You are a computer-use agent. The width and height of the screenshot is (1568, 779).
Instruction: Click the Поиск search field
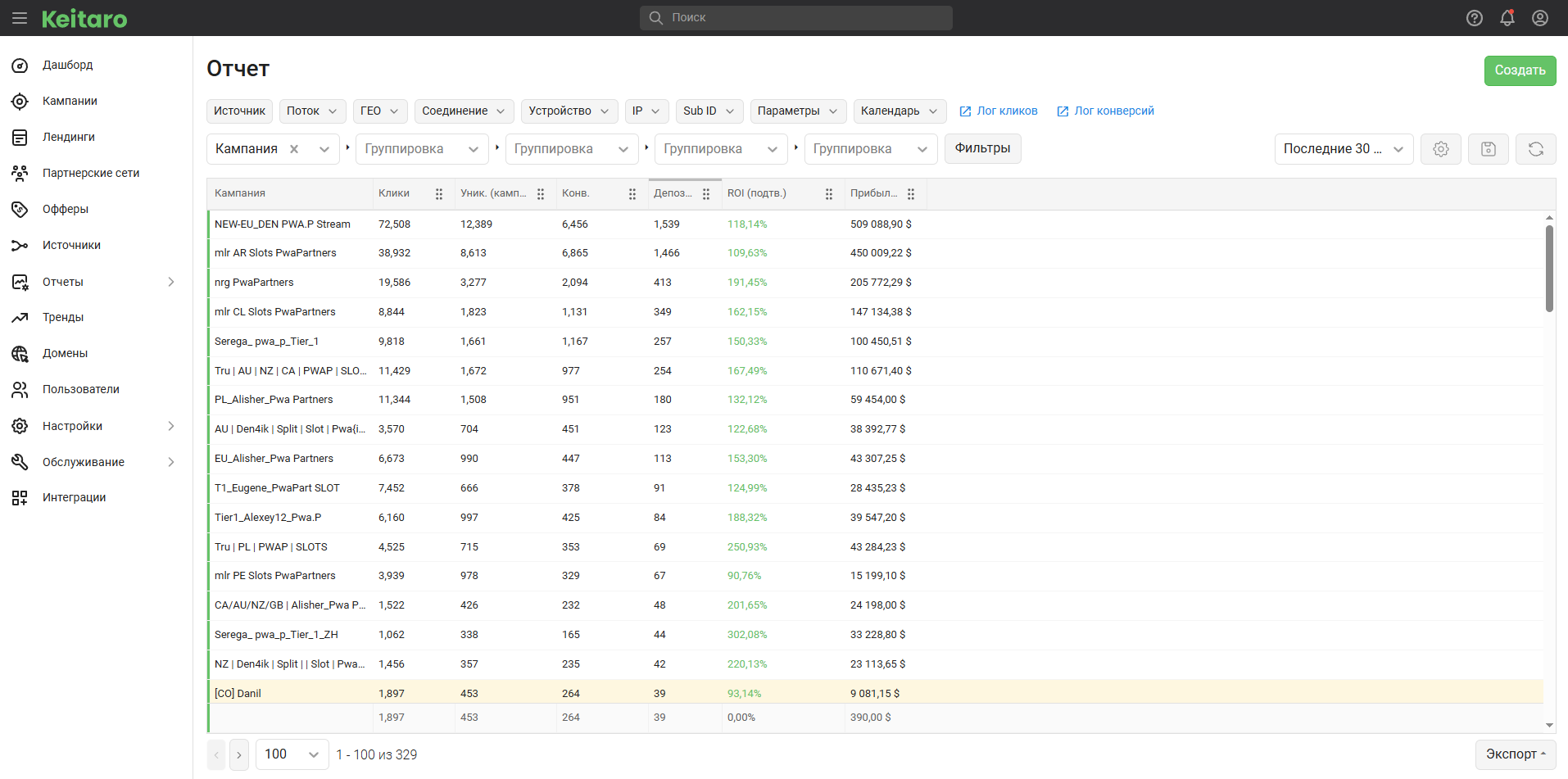[795, 18]
